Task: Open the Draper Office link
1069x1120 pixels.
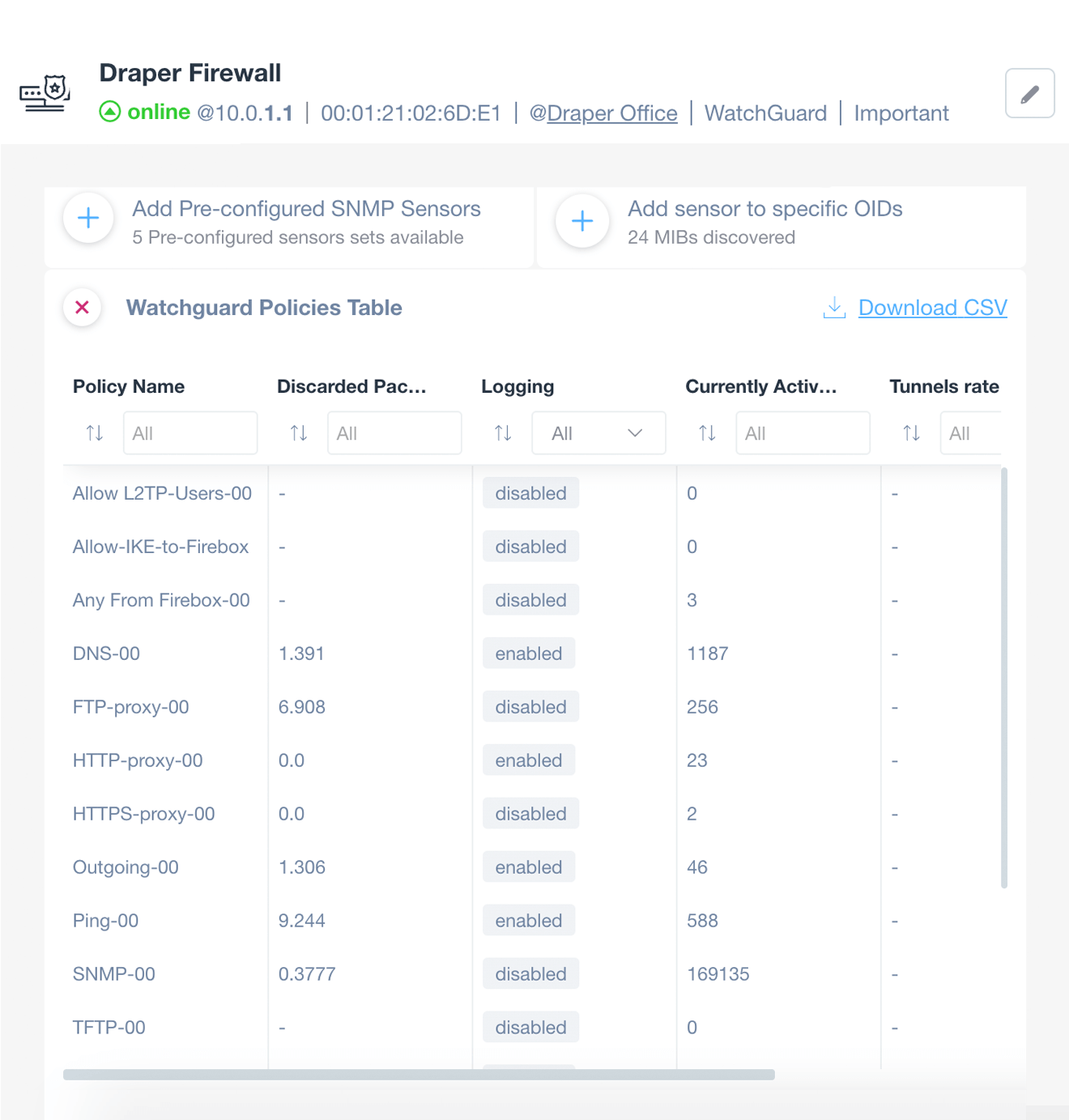Action: coord(612,113)
